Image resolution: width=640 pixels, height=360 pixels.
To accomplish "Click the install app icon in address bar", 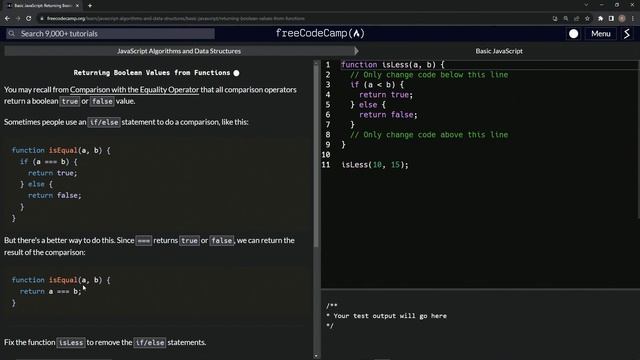I will [x=555, y=18].
